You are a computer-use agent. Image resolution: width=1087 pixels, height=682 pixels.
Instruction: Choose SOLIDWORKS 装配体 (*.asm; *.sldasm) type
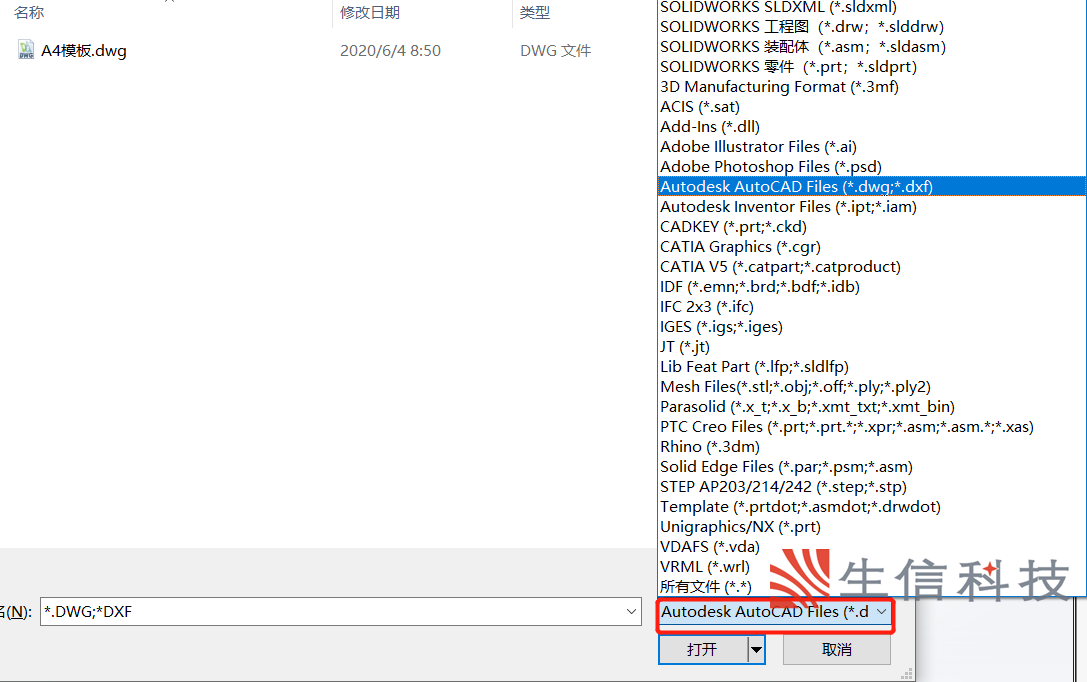point(871,47)
